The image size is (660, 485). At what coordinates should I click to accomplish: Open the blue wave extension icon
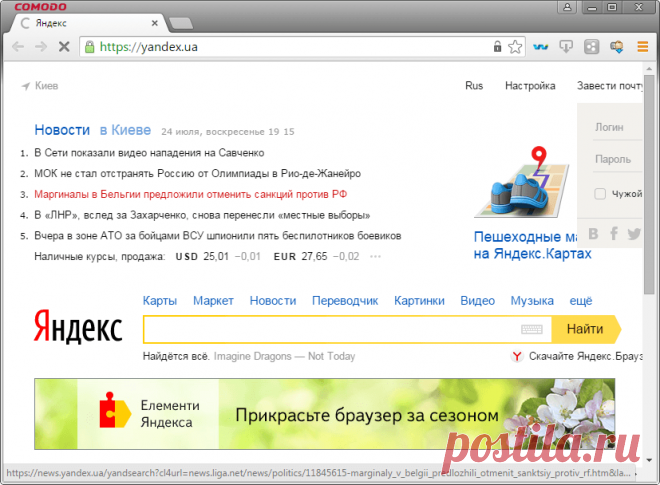coord(540,47)
